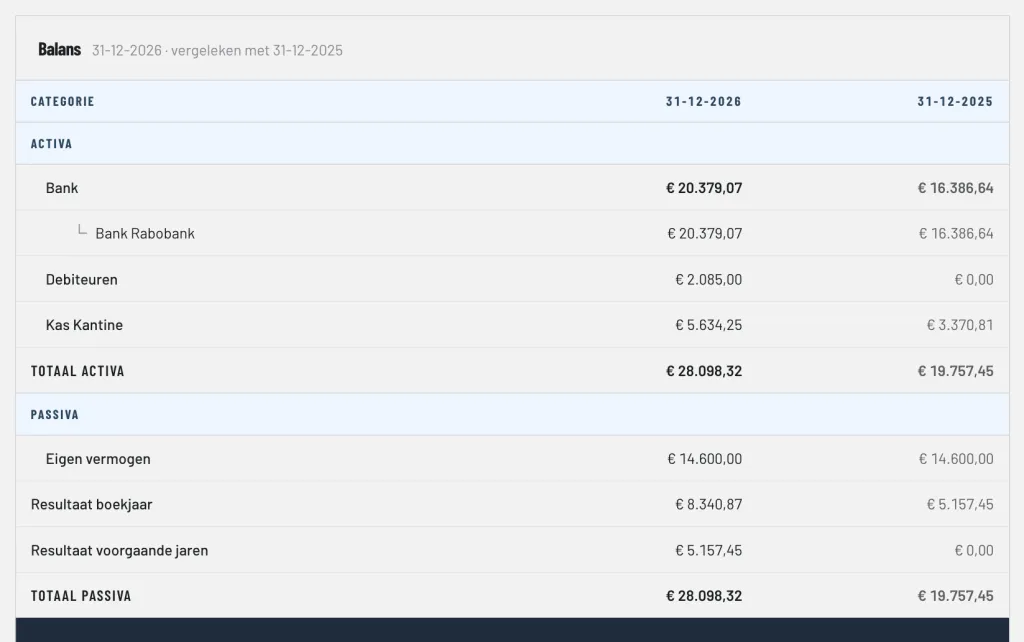The width and height of the screenshot is (1024, 642).
Task: Select the Eigen vermogen row label
Action: pos(98,459)
